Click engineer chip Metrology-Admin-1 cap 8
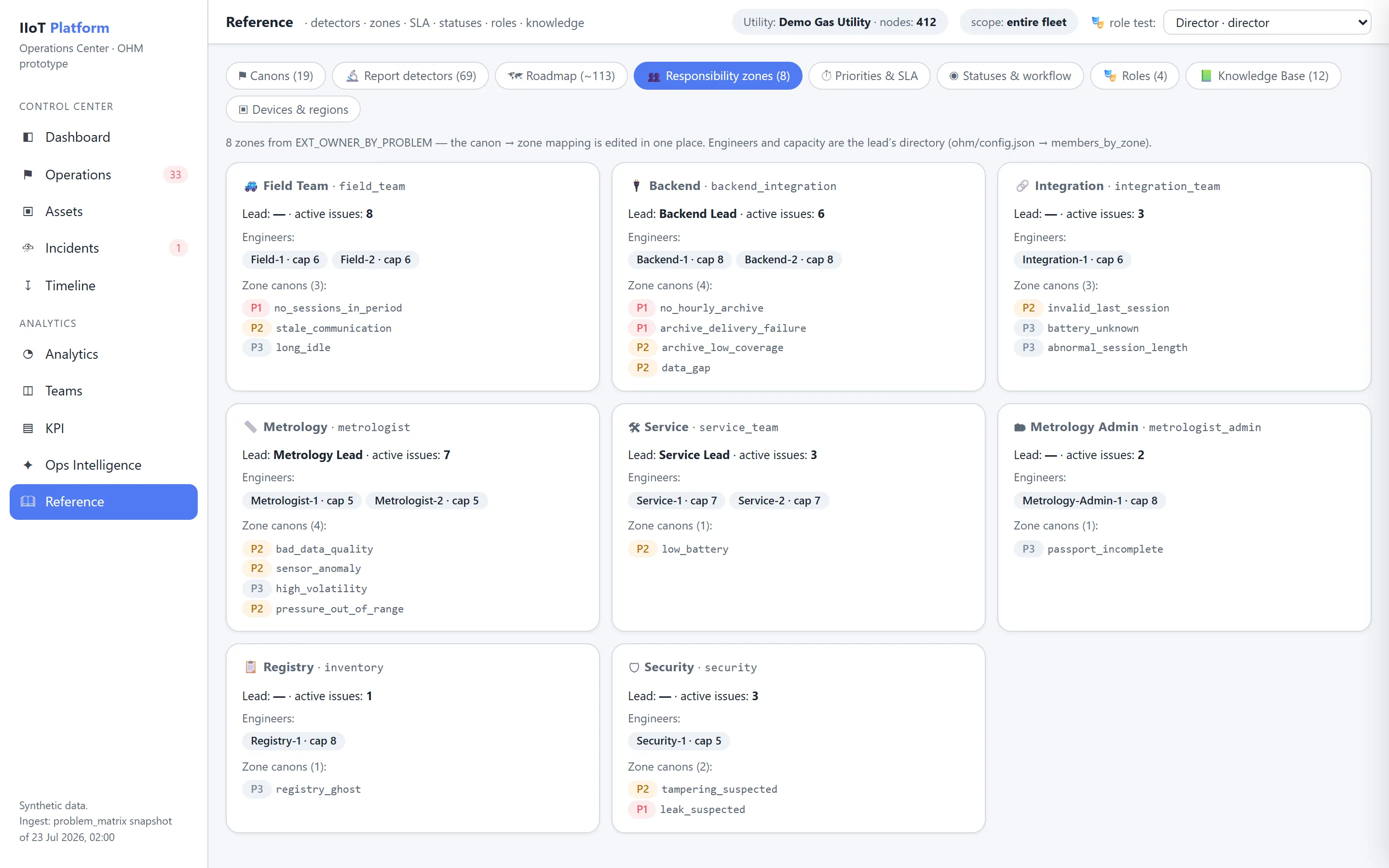The width and height of the screenshot is (1389, 868). pos(1090,501)
